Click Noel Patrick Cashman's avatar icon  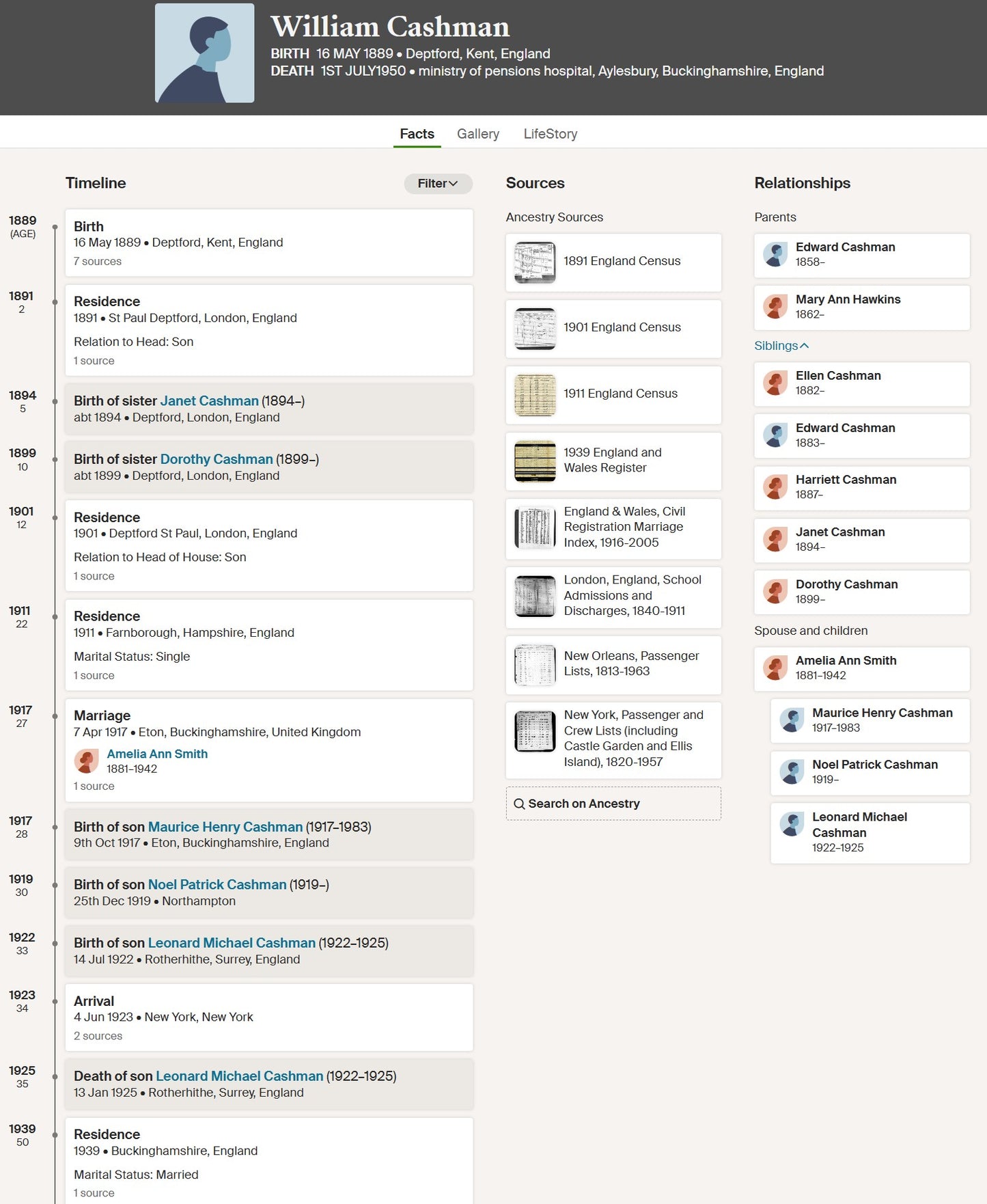pyautogui.click(x=792, y=772)
